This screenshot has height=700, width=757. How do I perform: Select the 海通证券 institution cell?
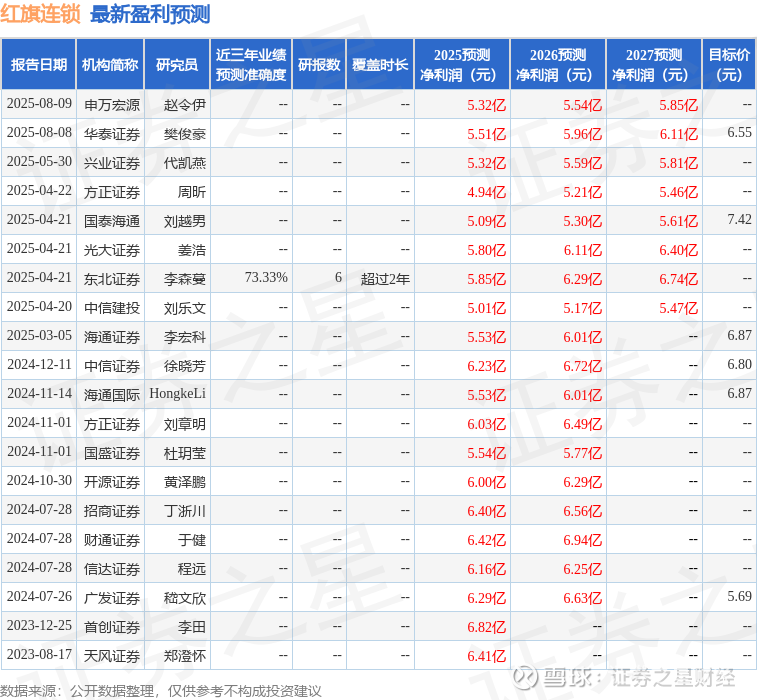(112, 336)
